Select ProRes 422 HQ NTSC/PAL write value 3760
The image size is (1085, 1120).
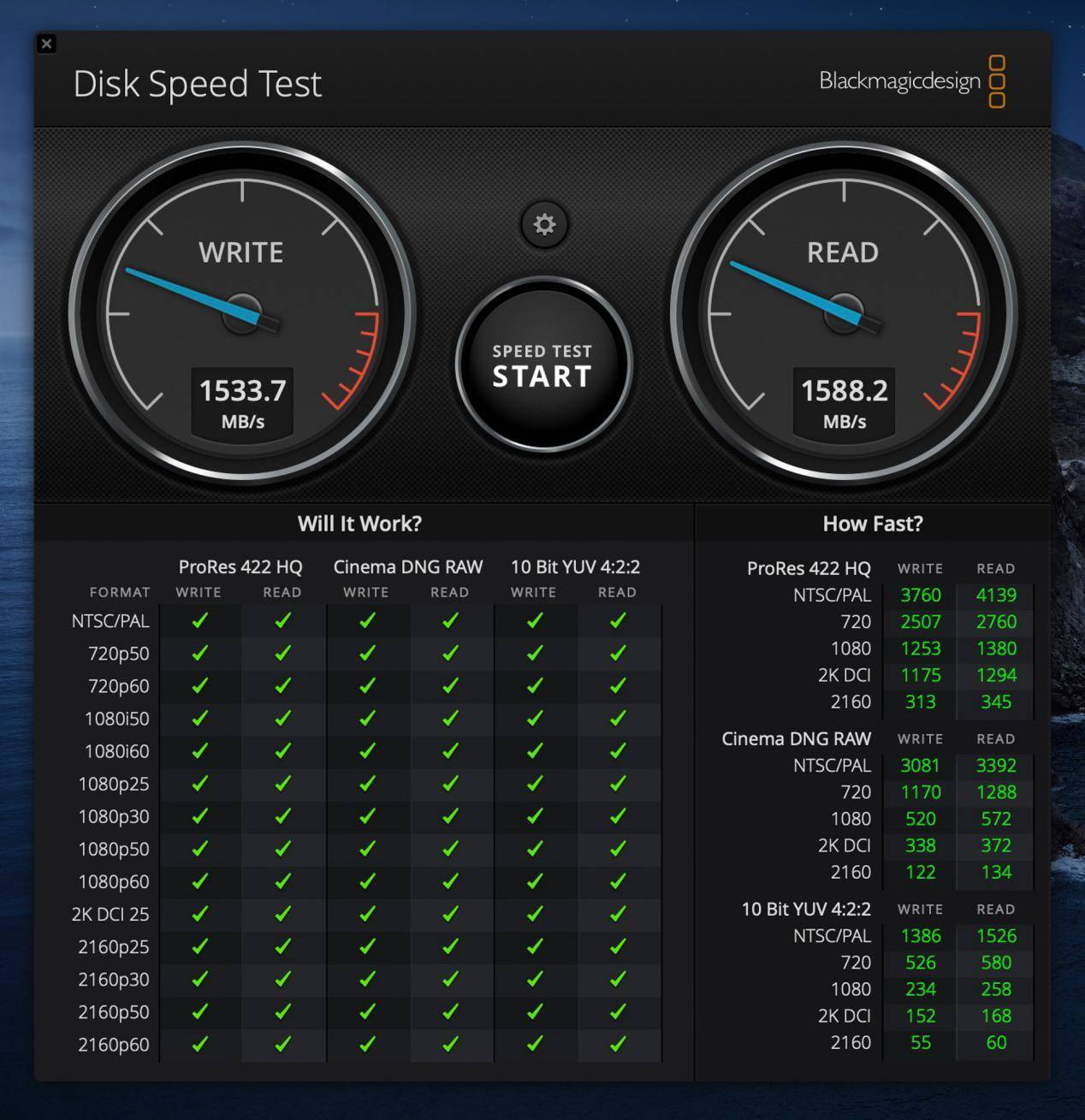[x=921, y=595]
